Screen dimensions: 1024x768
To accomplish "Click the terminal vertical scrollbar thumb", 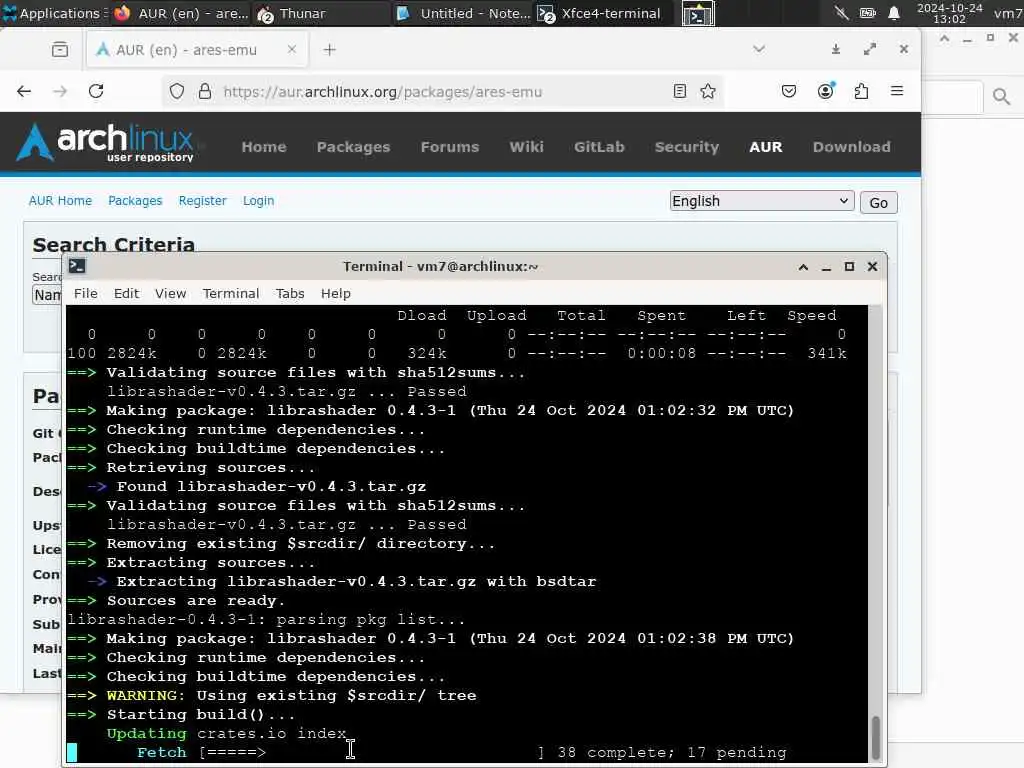I will coord(875,737).
